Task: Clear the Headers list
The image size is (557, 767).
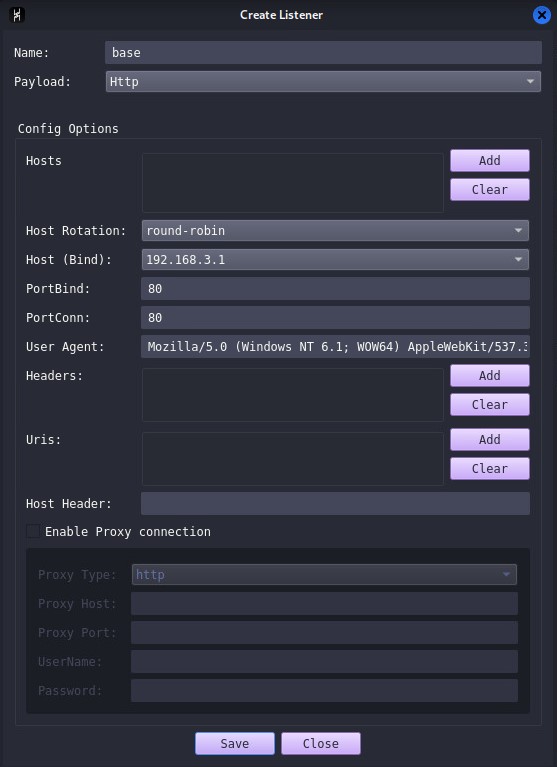Action: [490, 405]
